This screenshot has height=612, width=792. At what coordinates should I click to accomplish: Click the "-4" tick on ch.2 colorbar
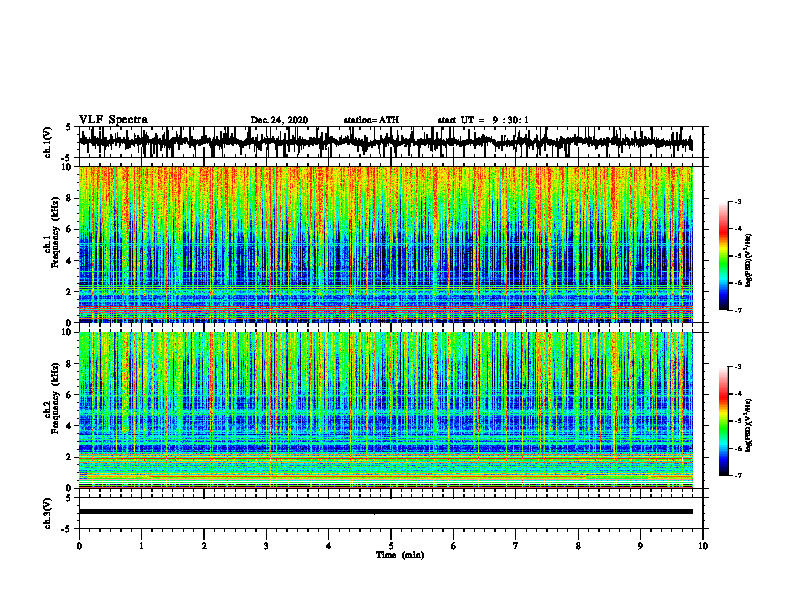[738, 394]
